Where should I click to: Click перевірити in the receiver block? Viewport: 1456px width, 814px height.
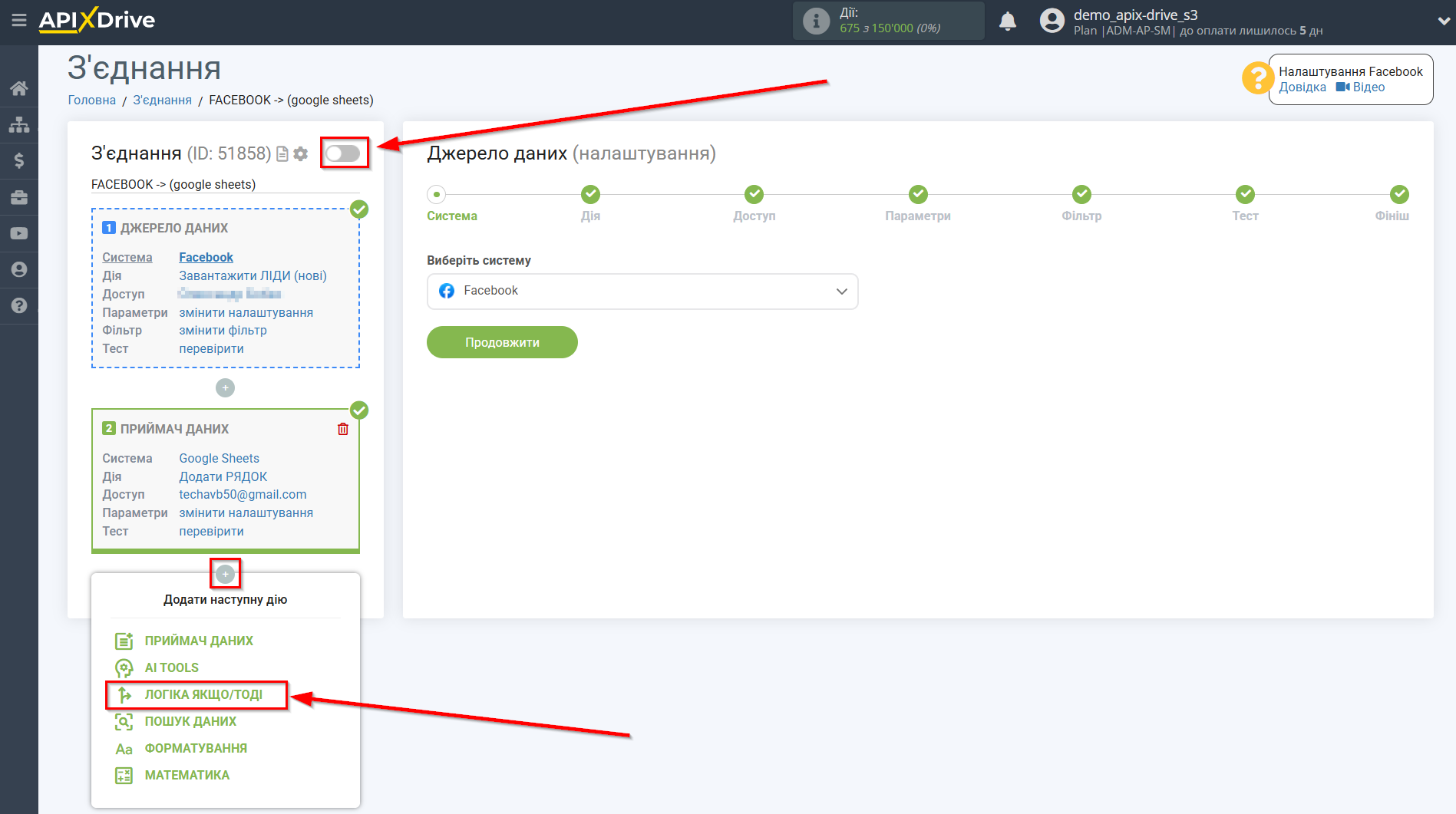pos(211,531)
